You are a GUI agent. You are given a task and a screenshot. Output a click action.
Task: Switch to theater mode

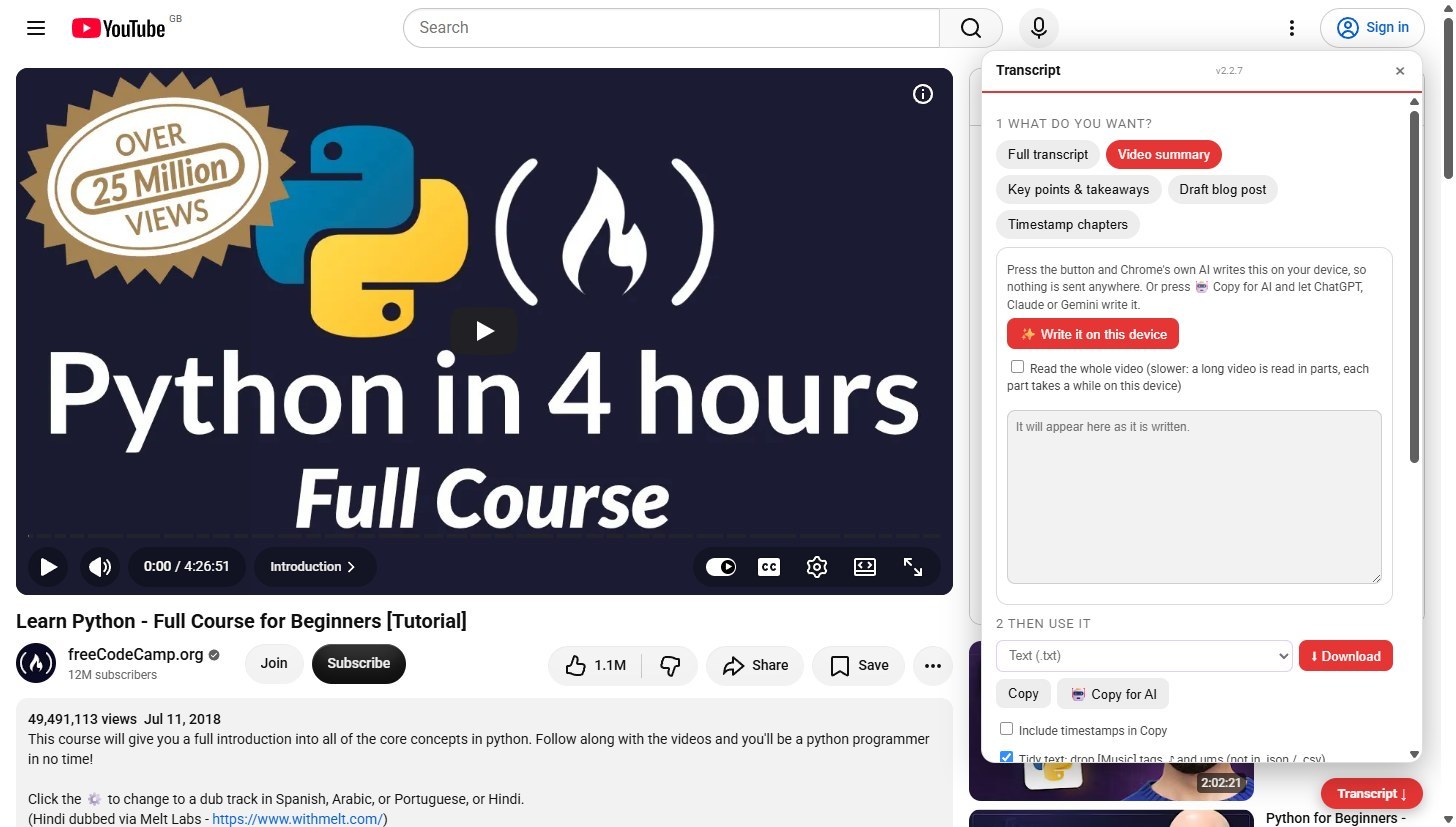(865, 567)
